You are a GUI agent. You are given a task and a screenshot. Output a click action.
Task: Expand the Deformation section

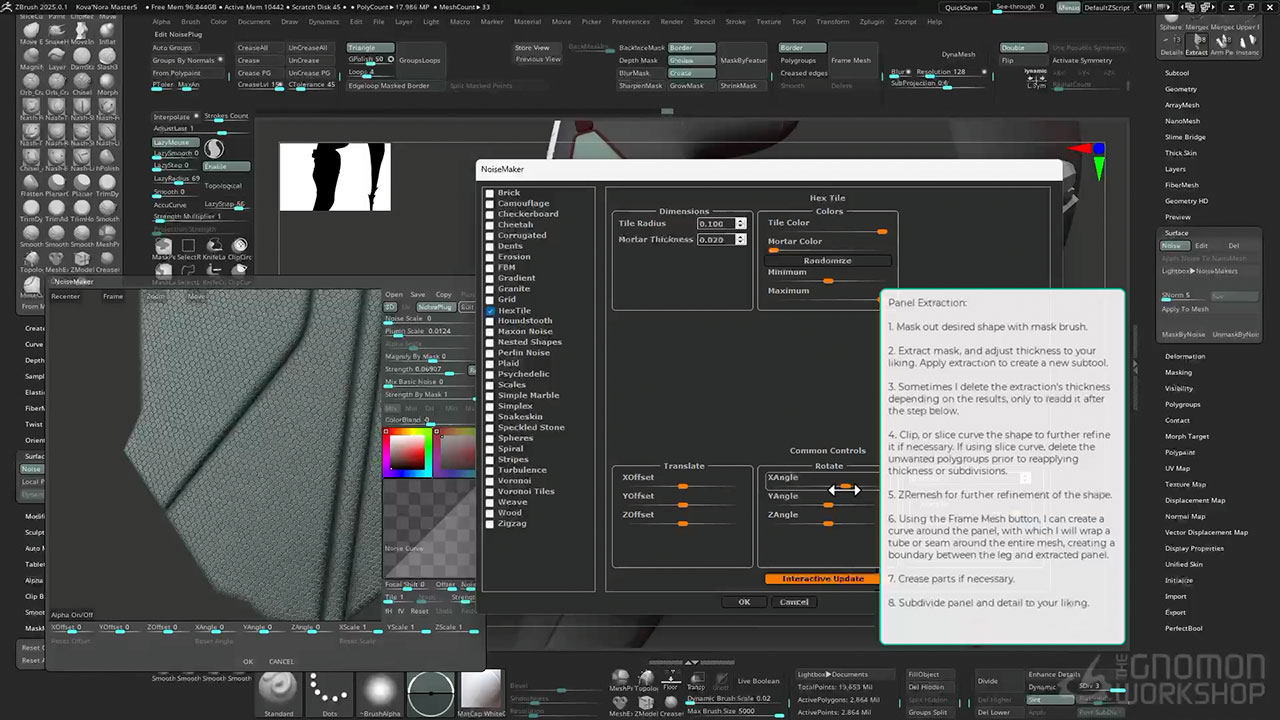click(x=1185, y=356)
